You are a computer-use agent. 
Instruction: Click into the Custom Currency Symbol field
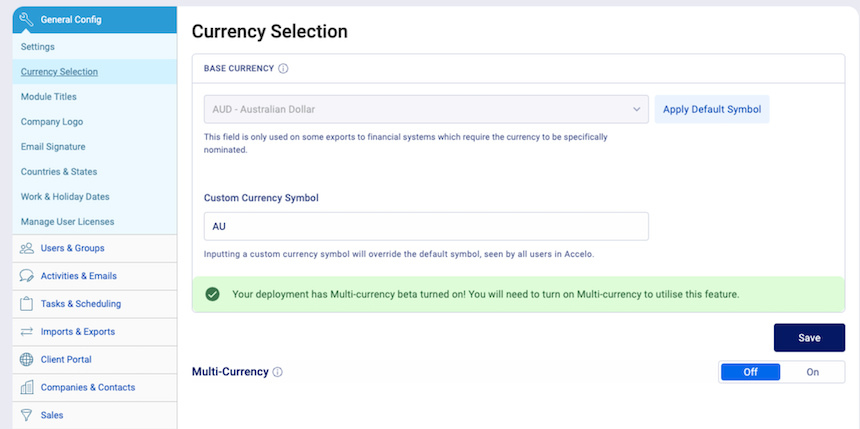tap(426, 226)
